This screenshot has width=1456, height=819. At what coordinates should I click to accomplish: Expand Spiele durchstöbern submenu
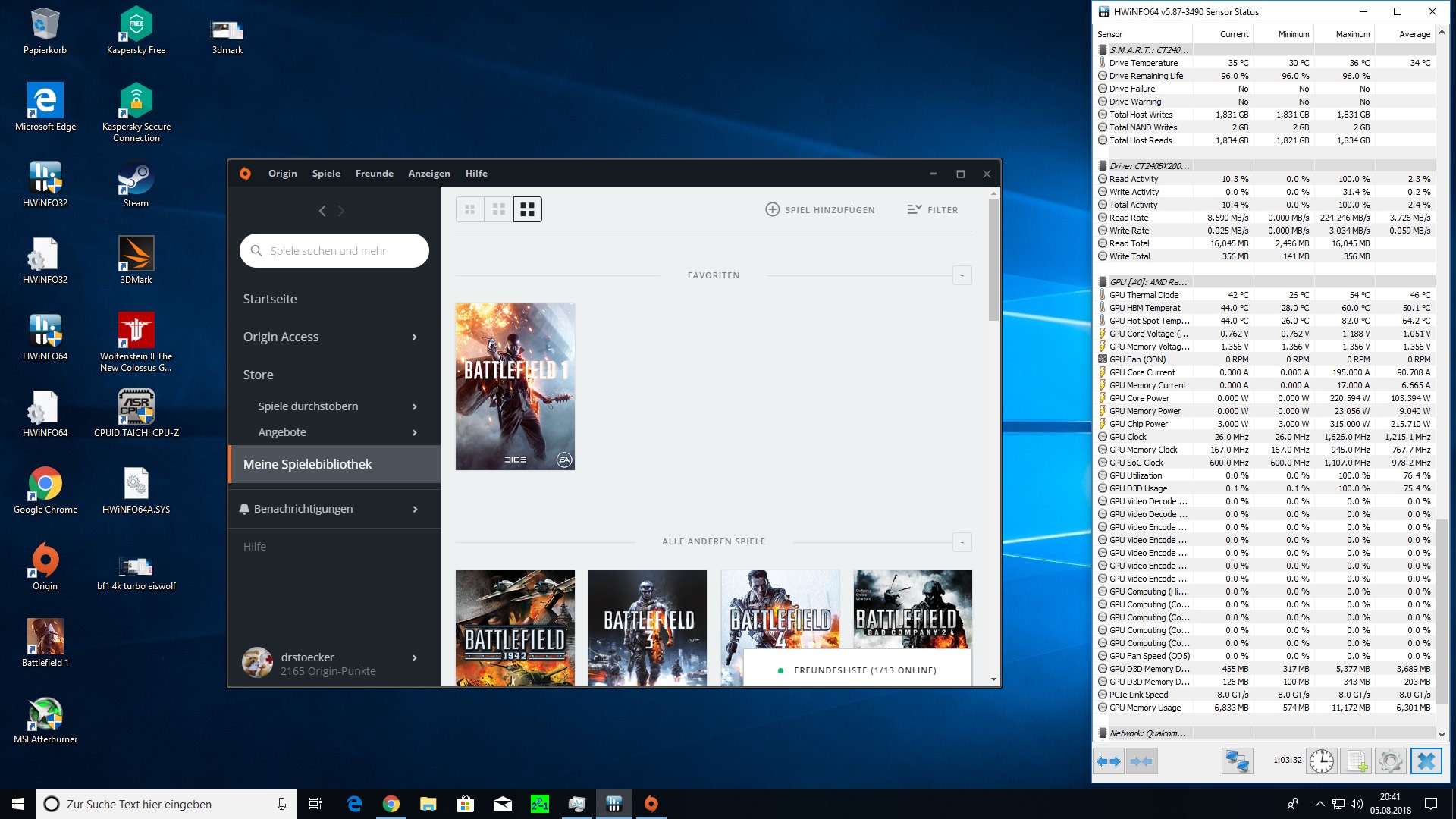414,407
